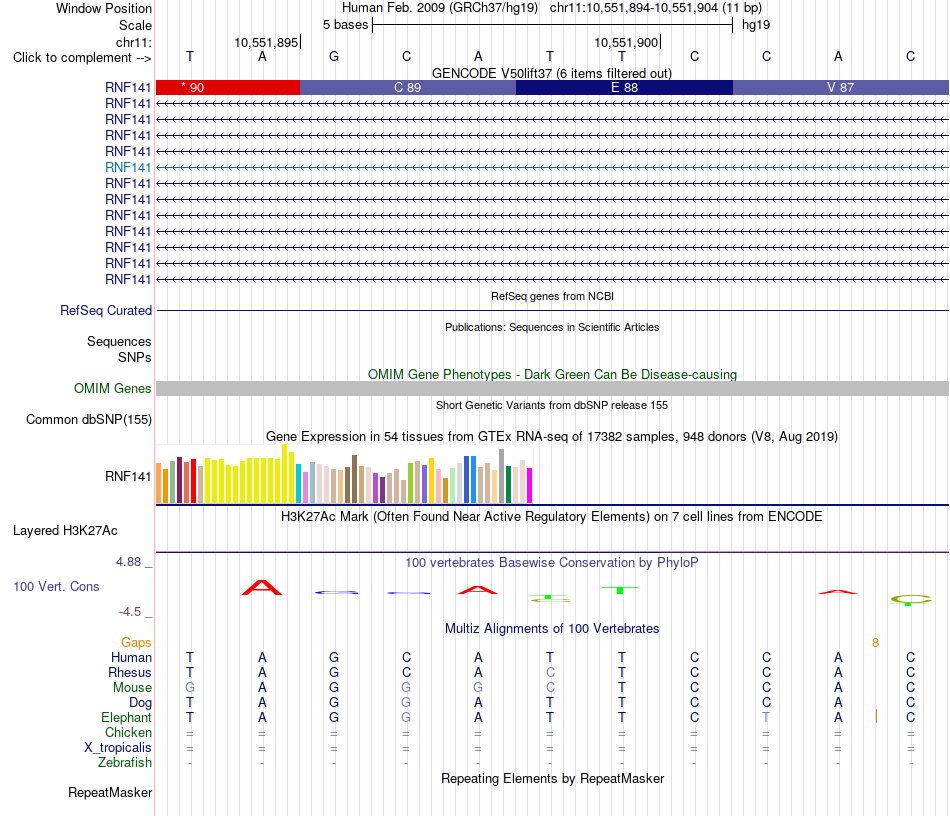The width and height of the screenshot is (950, 816).
Task: Click the GTEx tissue expression bar chart
Action: 344,474
